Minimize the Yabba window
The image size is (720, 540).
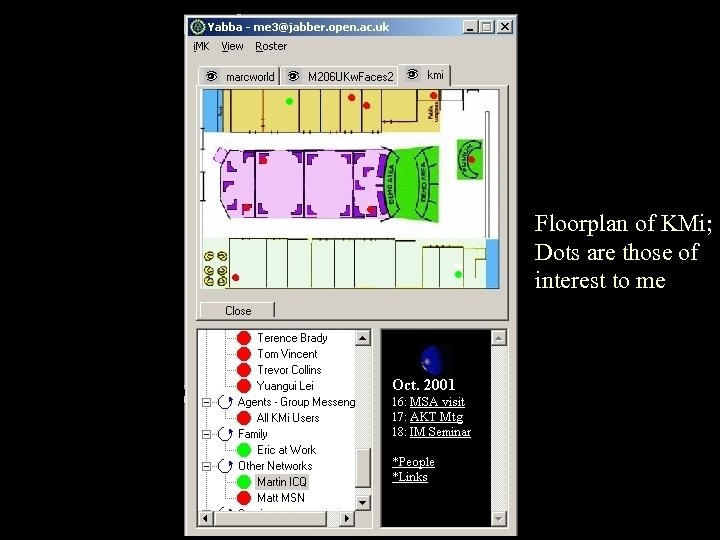(469, 27)
